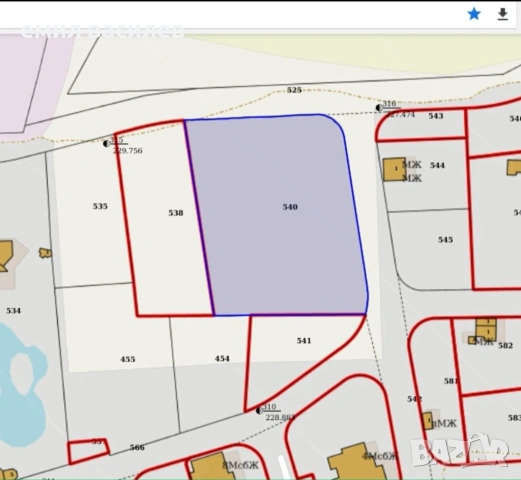Click parcel label 455
Screen dimensions: 521x480
click(128, 359)
